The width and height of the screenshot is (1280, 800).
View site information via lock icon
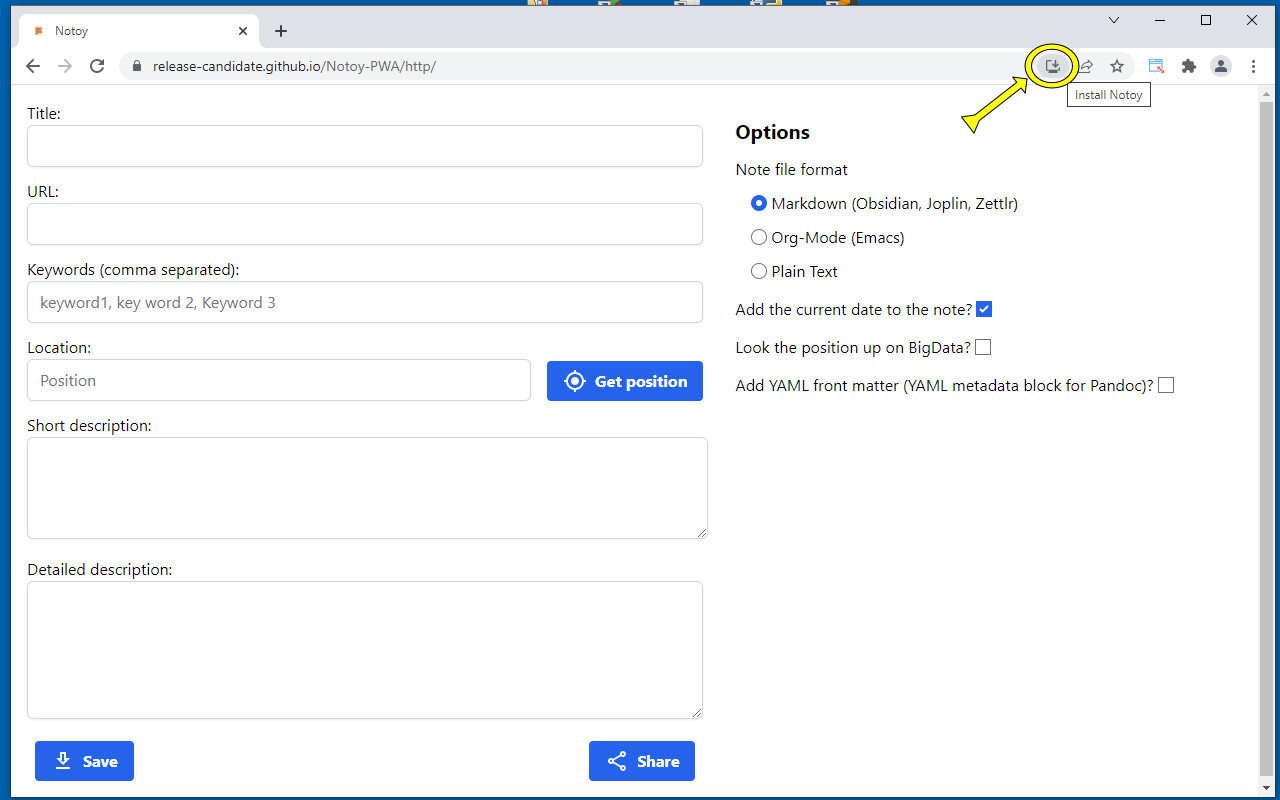pyautogui.click(x=138, y=66)
